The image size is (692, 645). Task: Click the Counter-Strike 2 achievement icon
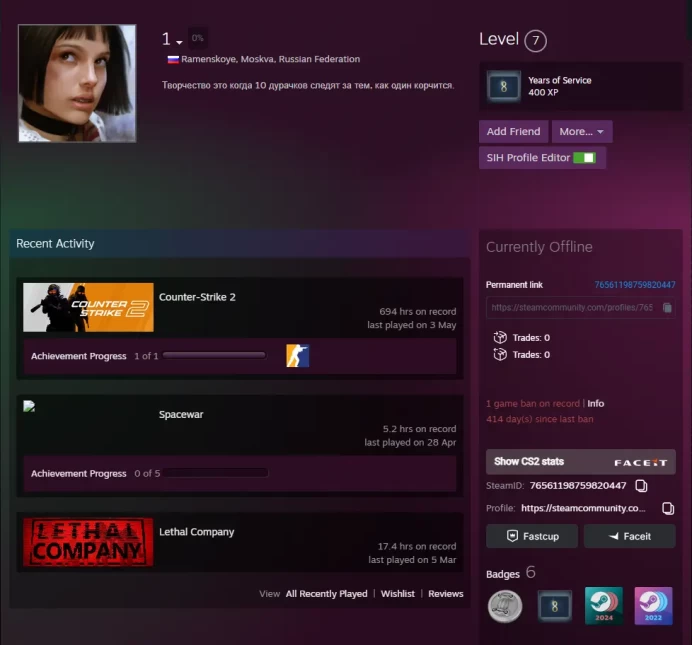[x=297, y=356]
